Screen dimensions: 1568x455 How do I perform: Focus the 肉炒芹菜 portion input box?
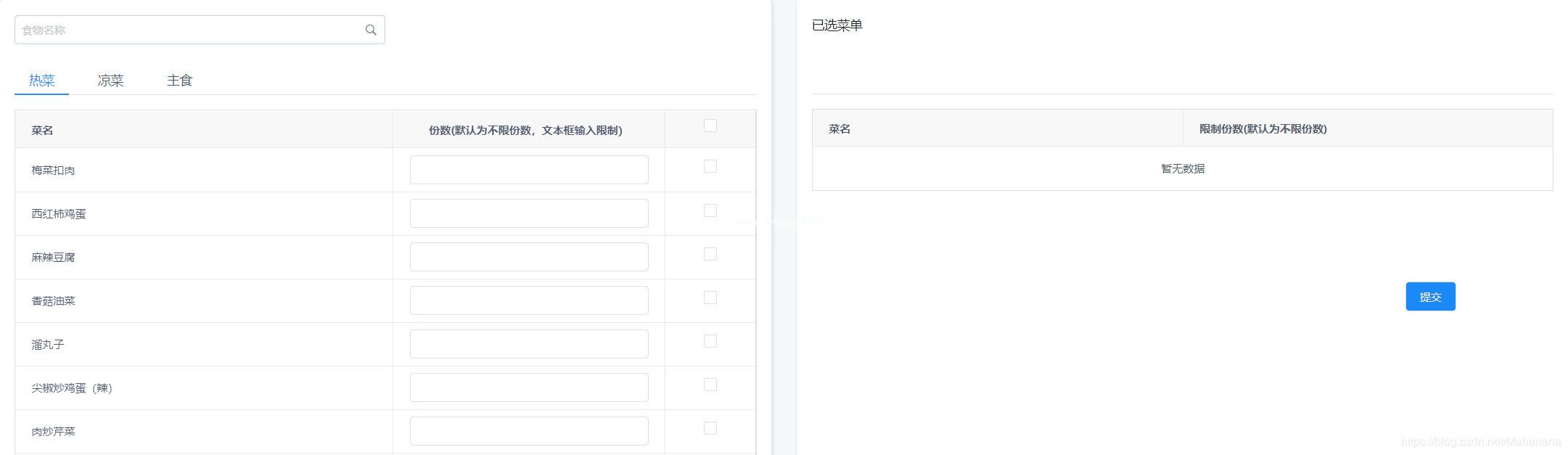point(529,431)
